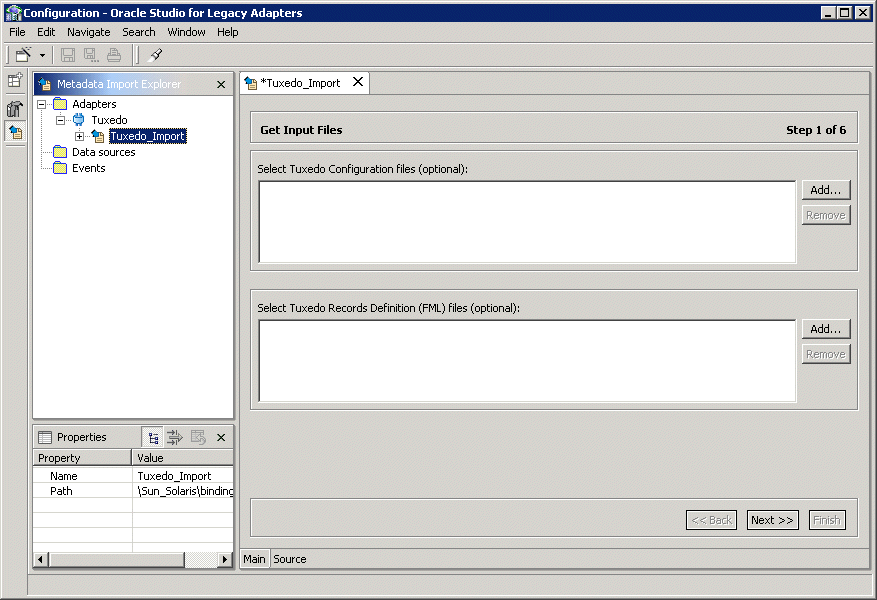Click the Data sources folder icon

[60, 152]
